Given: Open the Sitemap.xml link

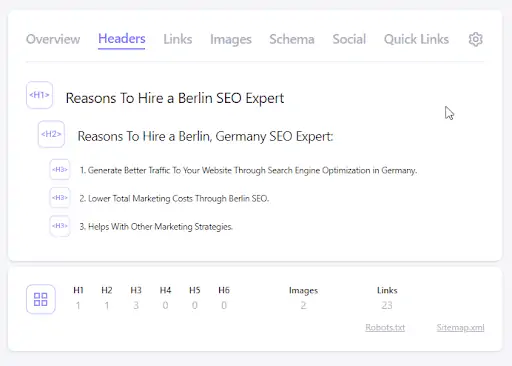Looking at the screenshot, I should point(460,327).
